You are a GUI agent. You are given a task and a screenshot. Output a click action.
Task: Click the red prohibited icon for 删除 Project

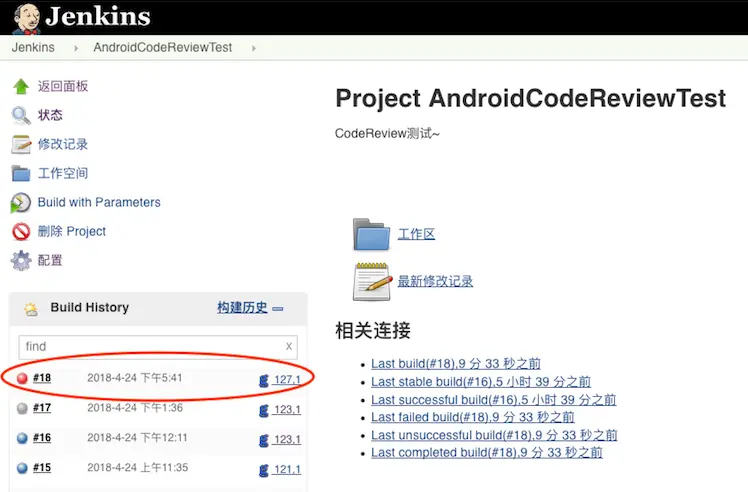pyautogui.click(x=21, y=231)
